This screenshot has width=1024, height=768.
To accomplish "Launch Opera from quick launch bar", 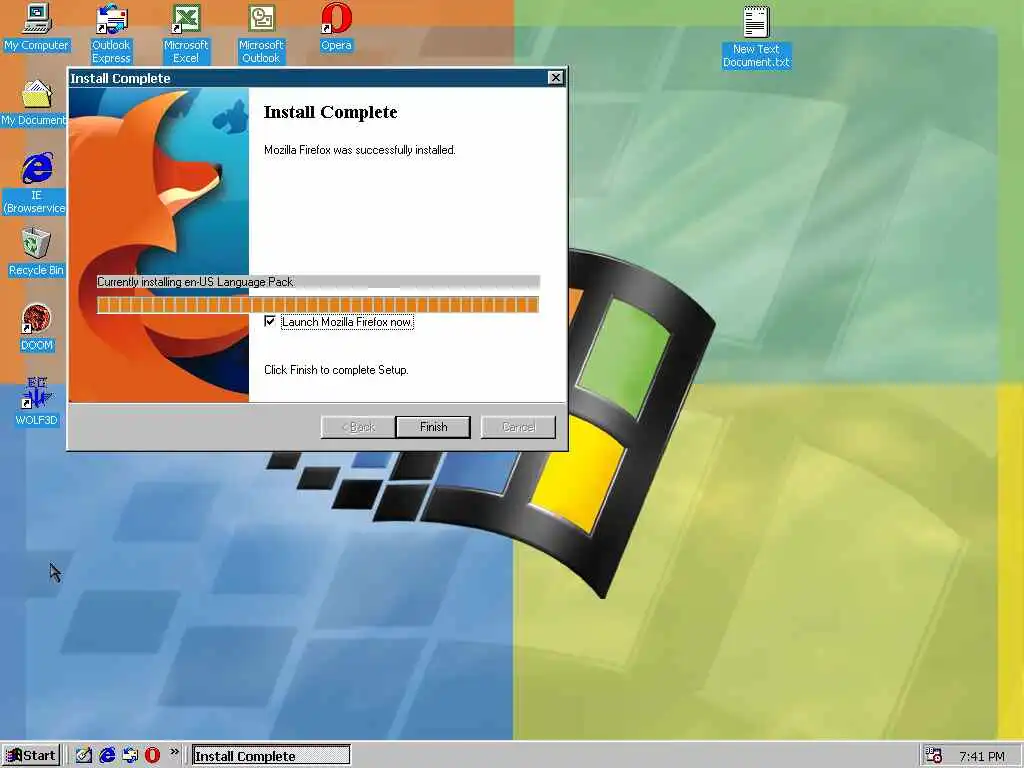I will pyautogui.click(x=153, y=756).
